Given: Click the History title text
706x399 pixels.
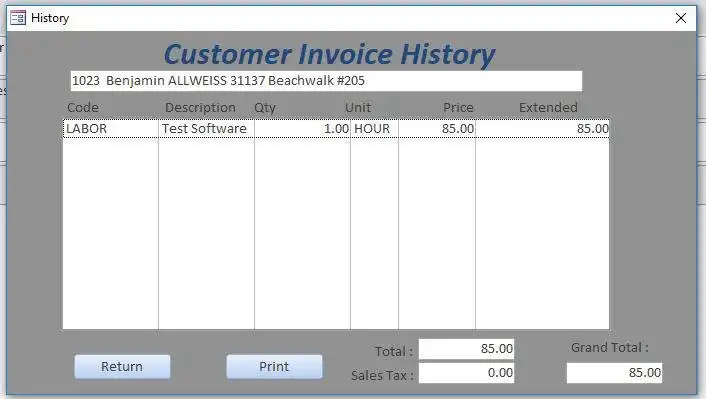Looking at the screenshot, I should 50,18.
